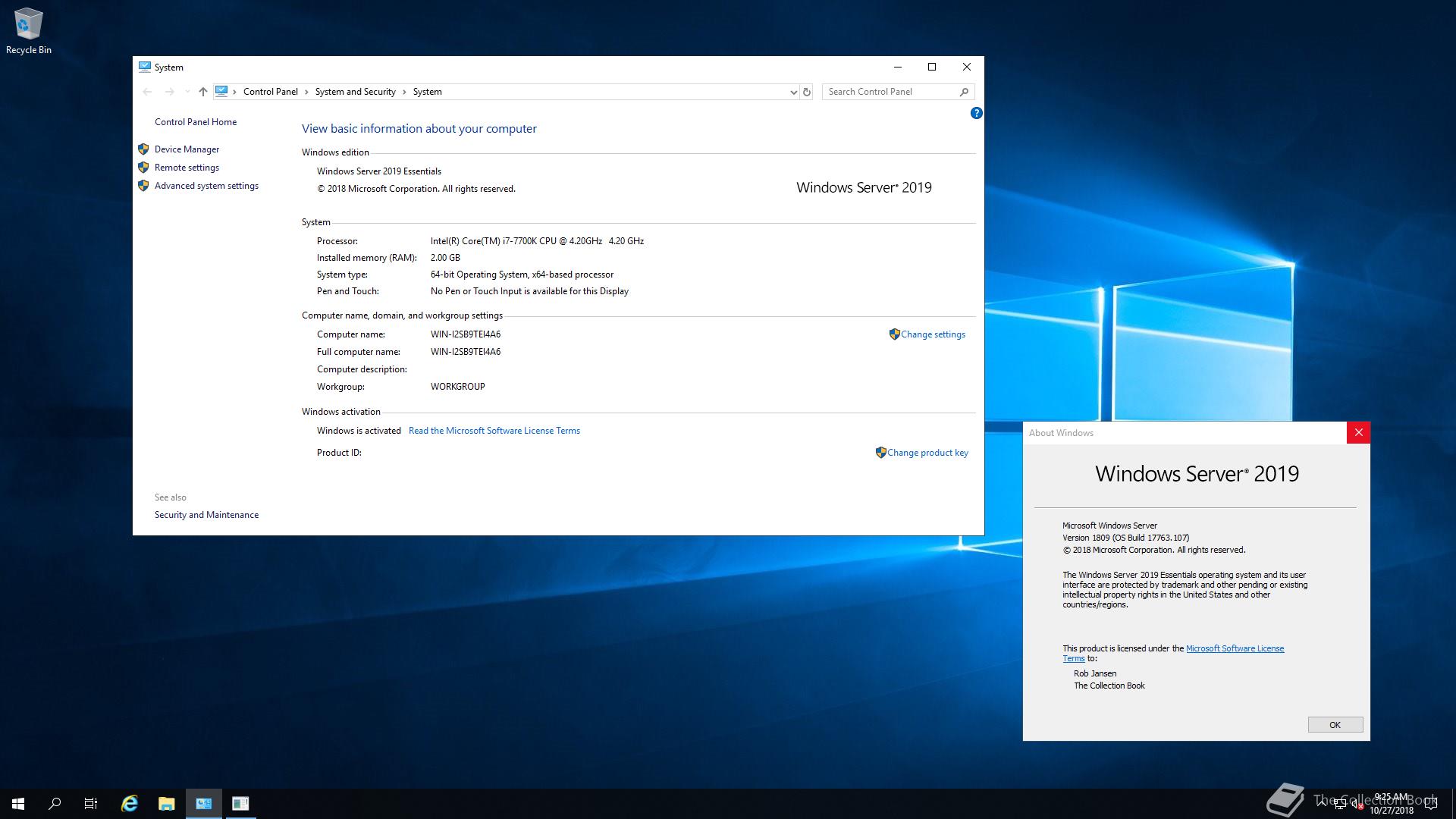
Task: Go up one level with up arrow
Action: tap(203, 92)
